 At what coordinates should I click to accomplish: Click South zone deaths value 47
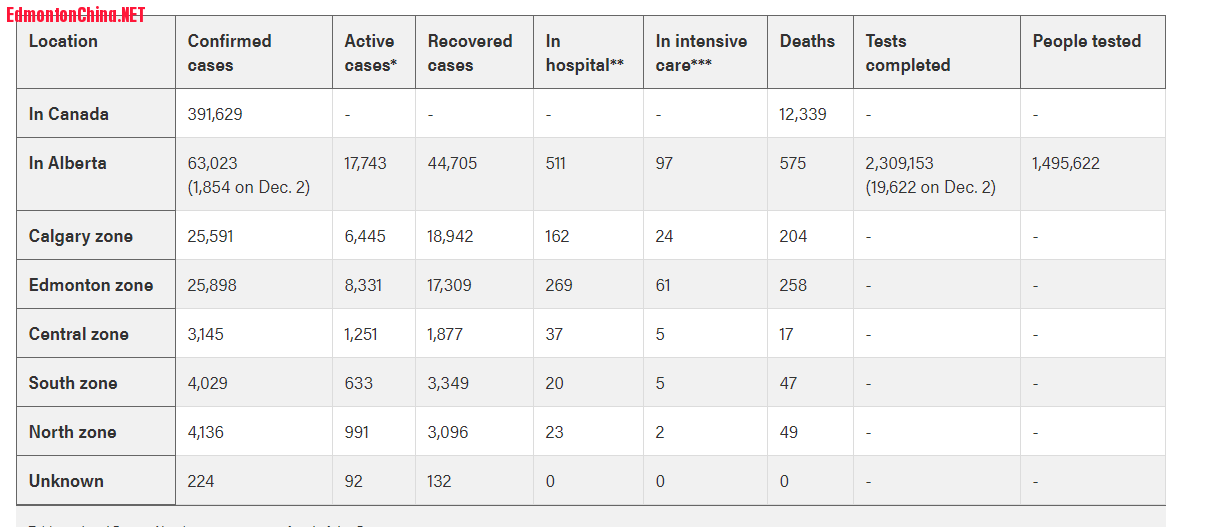[789, 383]
